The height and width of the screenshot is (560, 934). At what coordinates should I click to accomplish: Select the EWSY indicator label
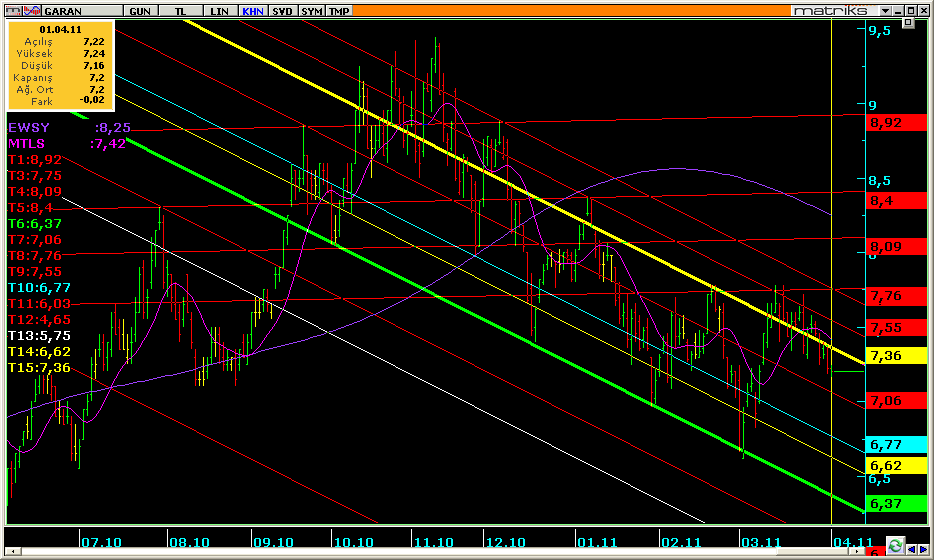coord(28,128)
